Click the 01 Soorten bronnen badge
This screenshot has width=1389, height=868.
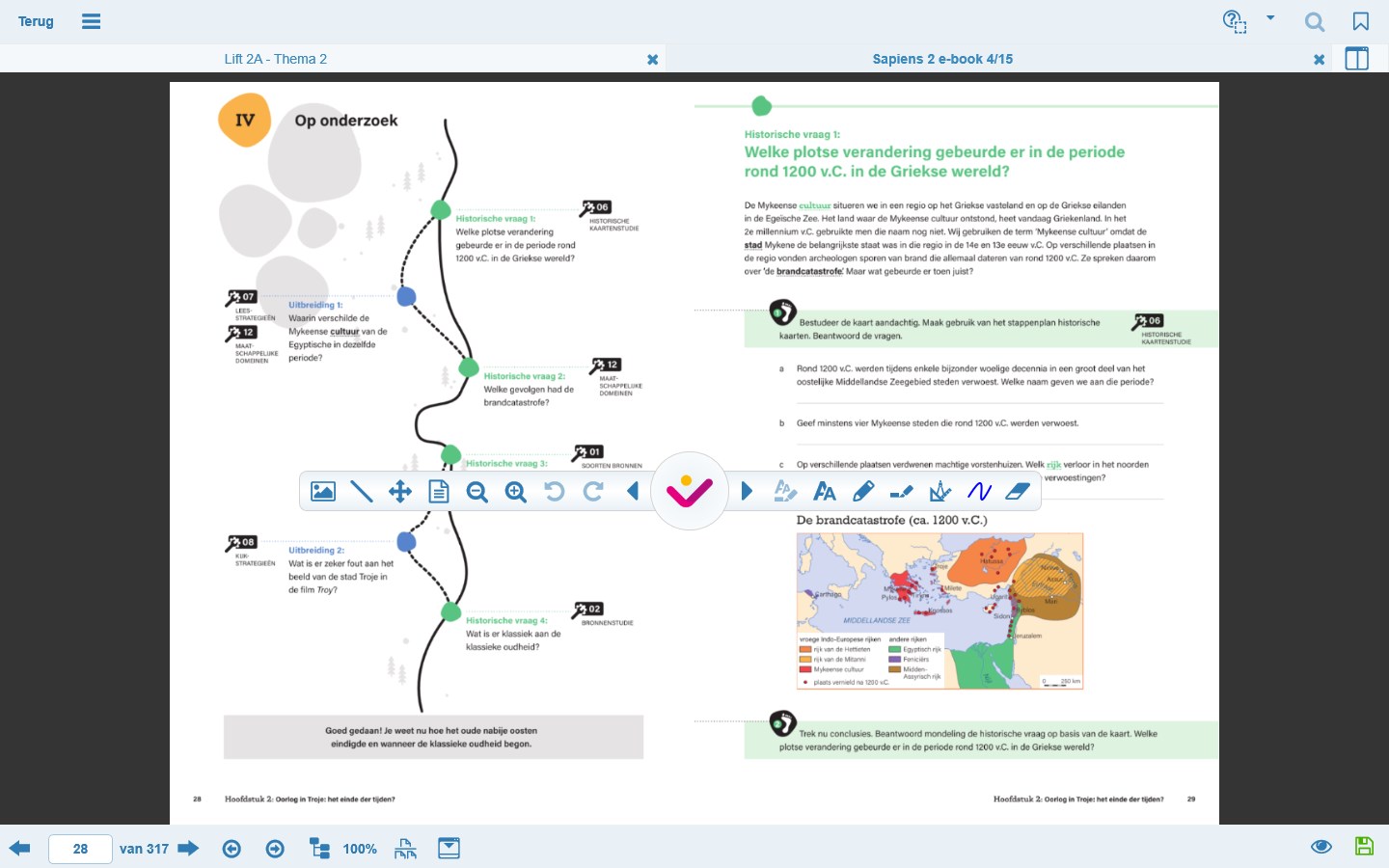point(588,451)
